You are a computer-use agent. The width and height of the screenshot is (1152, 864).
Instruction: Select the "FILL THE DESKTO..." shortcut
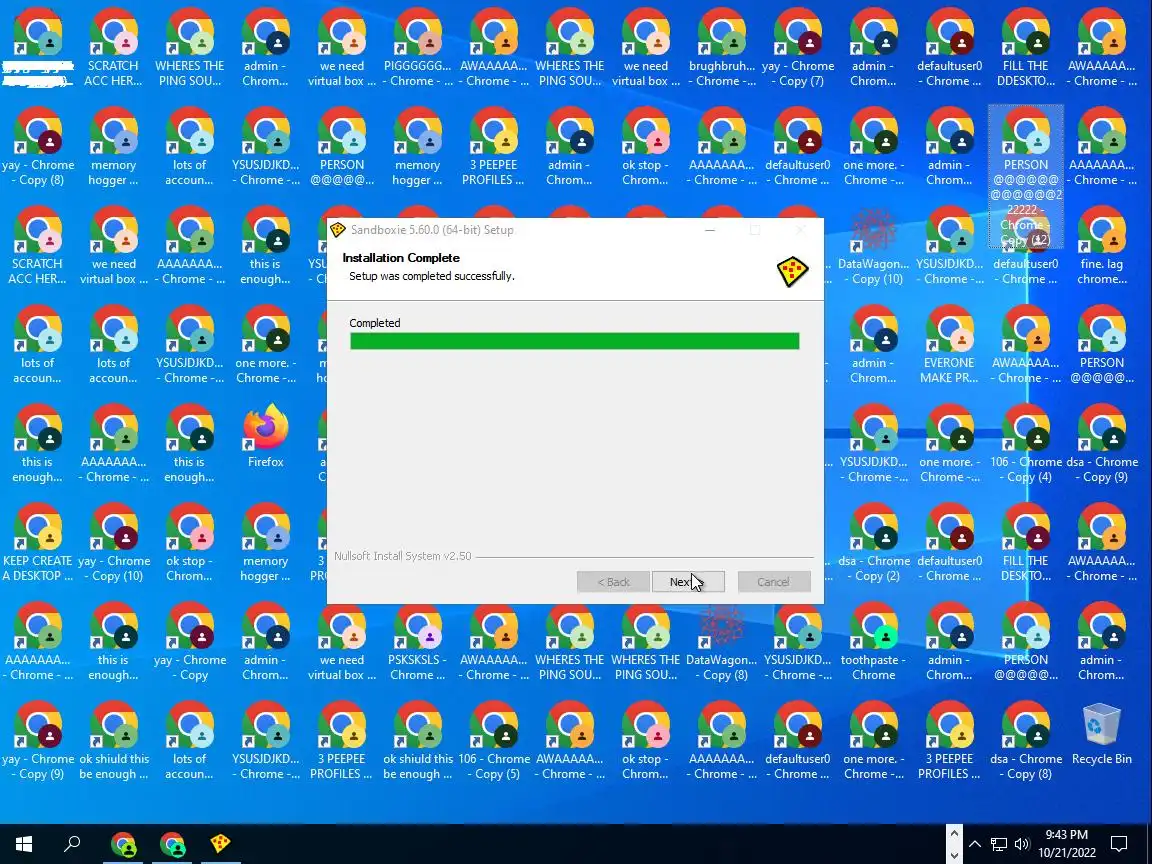(1026, 543)
